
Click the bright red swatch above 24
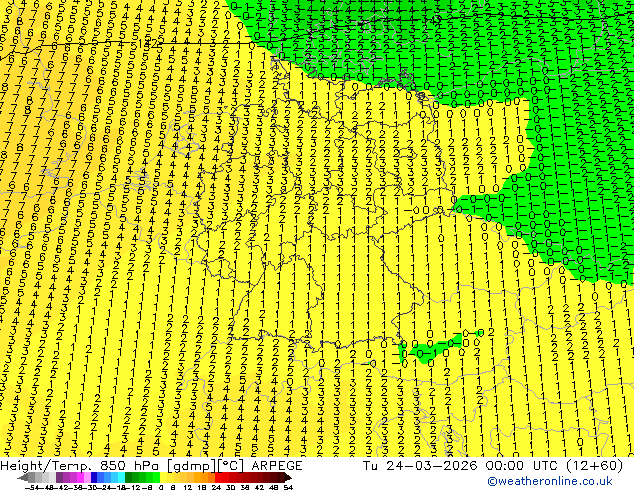pyautogui.click(x=218, y=478)
